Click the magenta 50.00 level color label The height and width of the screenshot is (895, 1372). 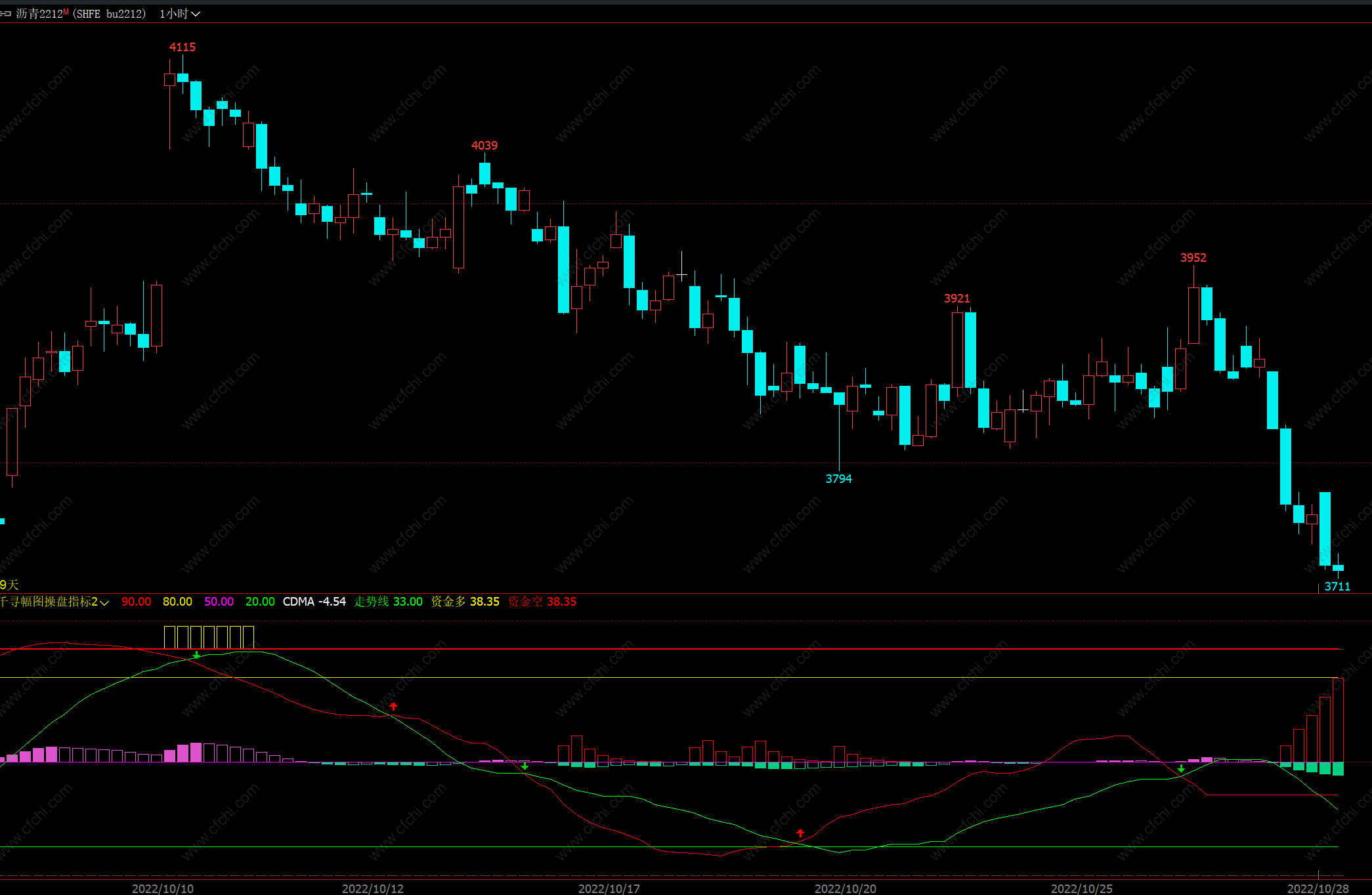pyautogui.click(x=219, y=602)
